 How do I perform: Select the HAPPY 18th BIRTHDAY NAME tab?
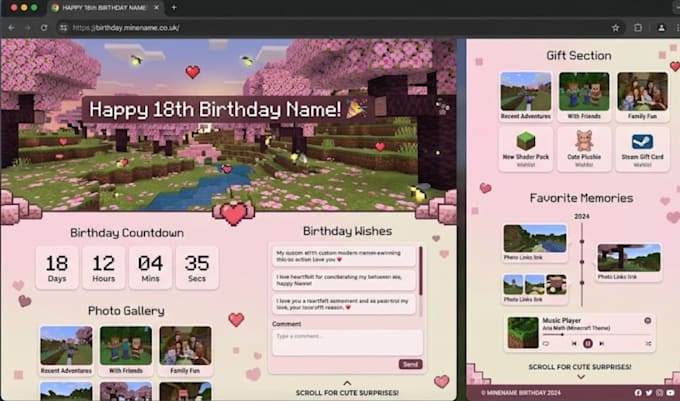104,8
